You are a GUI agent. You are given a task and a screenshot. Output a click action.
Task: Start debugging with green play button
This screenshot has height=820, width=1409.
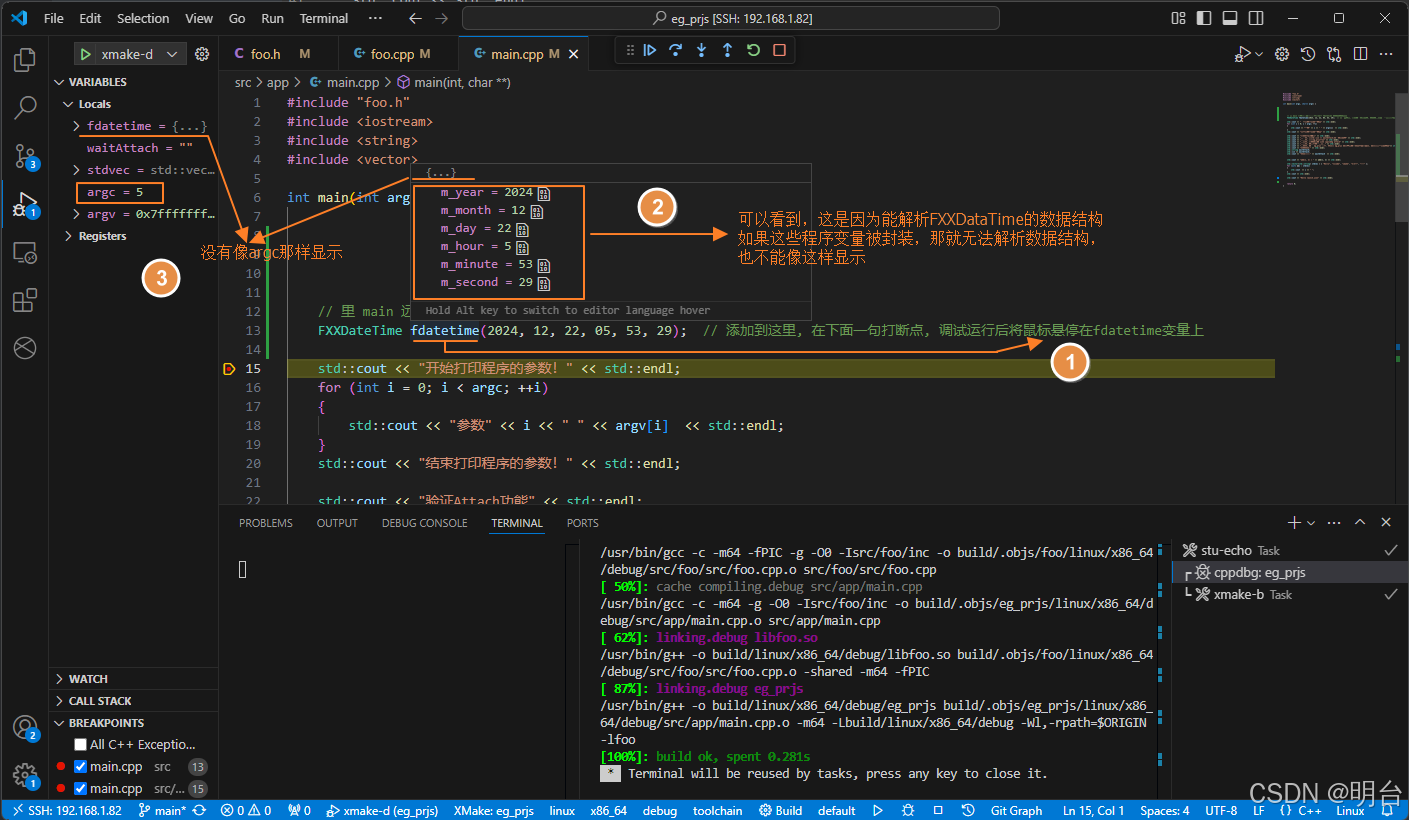point(87,54)
